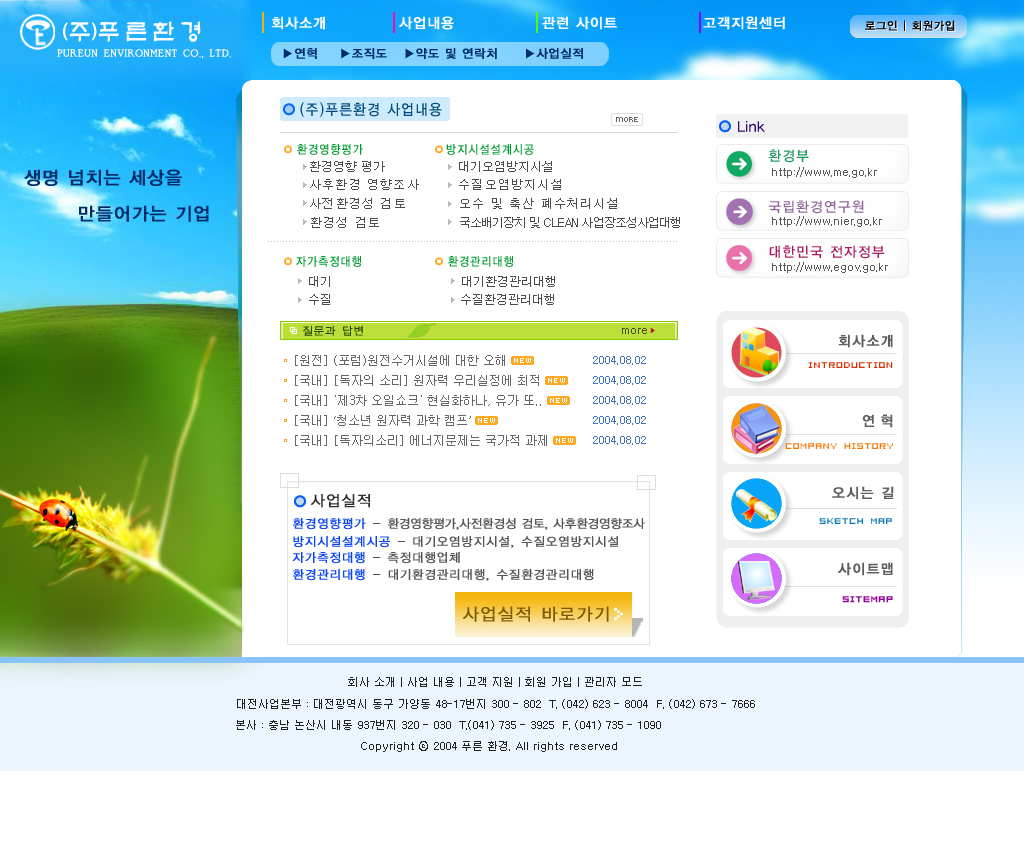
Task: Click the pink arrow icon for 대한민국 전자정부
Action: [739, 258]
